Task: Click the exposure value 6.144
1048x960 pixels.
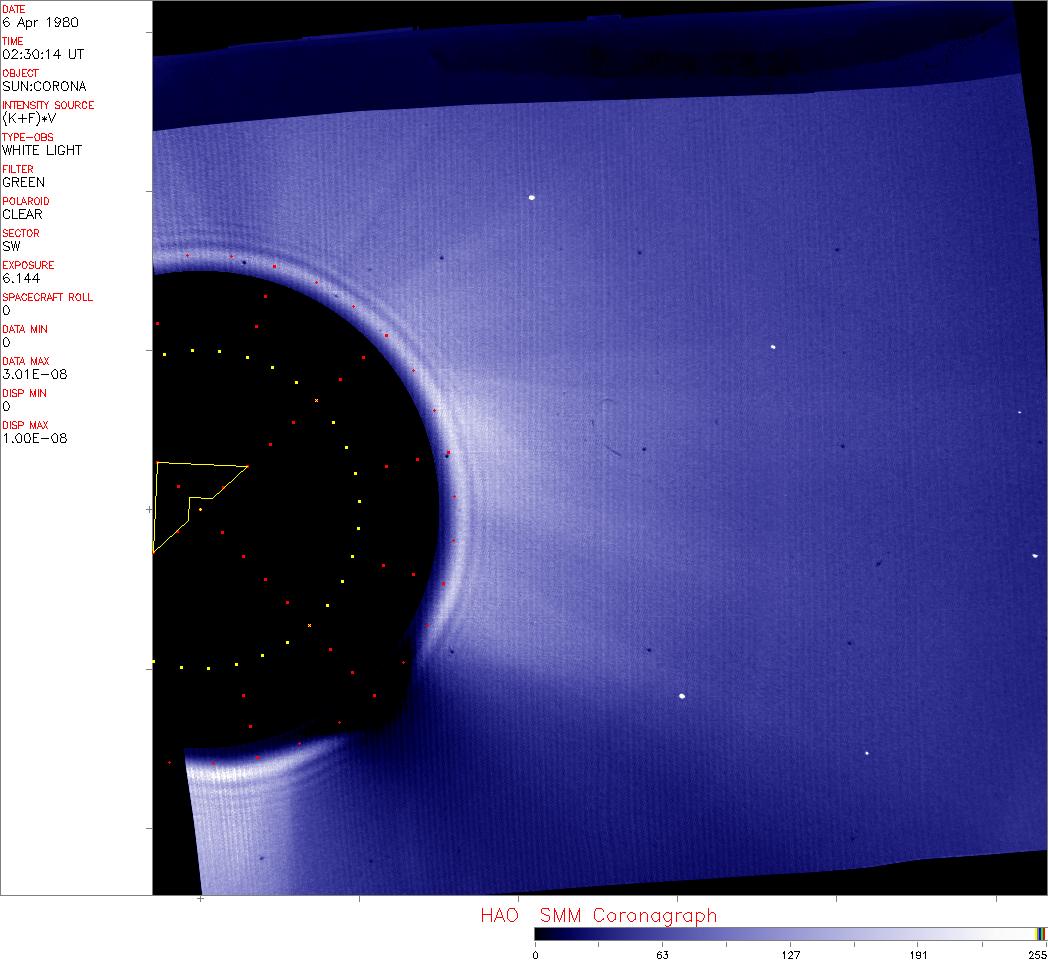Action: (x=20, y=278)
